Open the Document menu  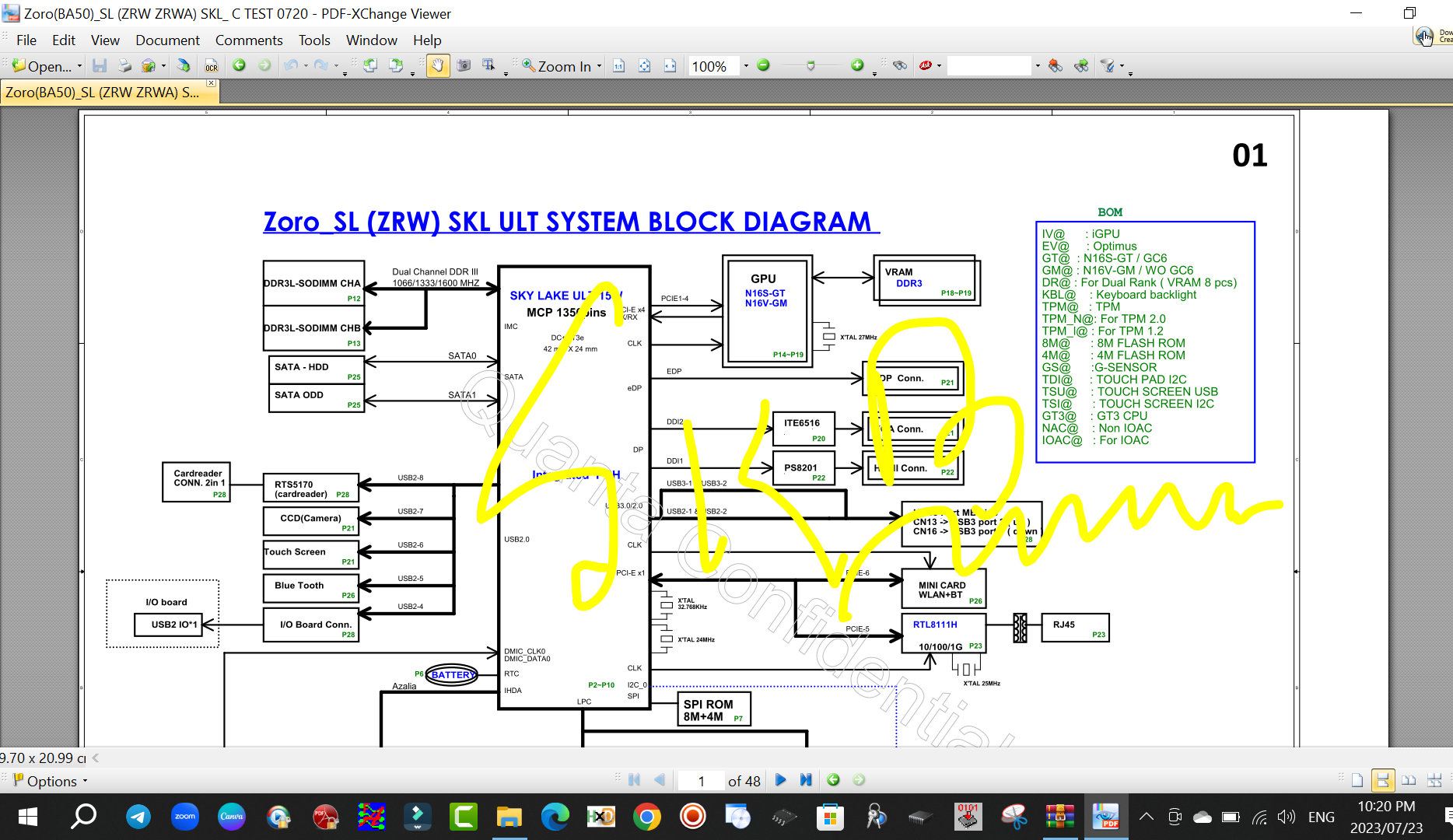[x=167, y=40]
